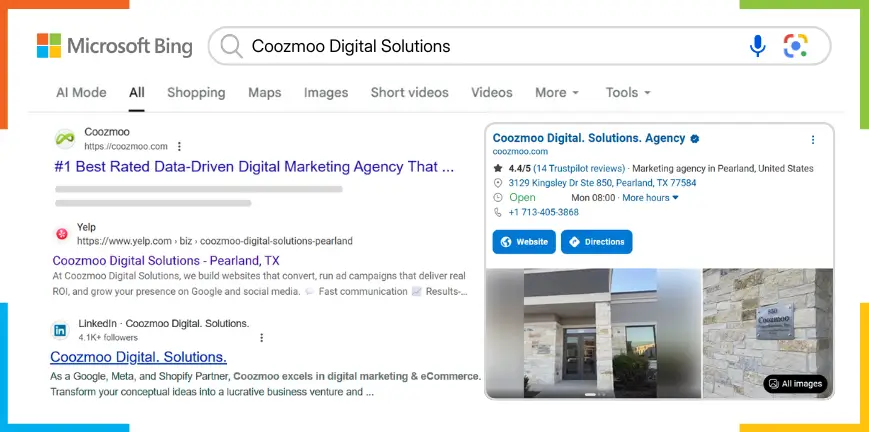This screenshot has width=869, height=432.
Task: Open 14 Trustpilot reviews link
Action: point(579,169)
